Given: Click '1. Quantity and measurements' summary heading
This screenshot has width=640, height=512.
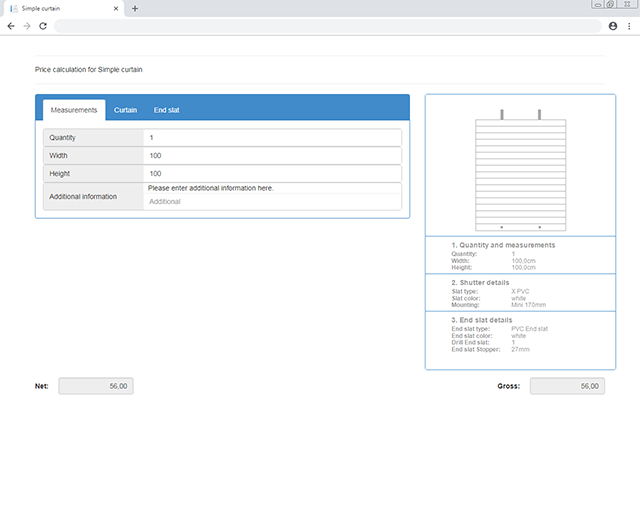Looking at the screenshot, I should [x=503, y=245].
